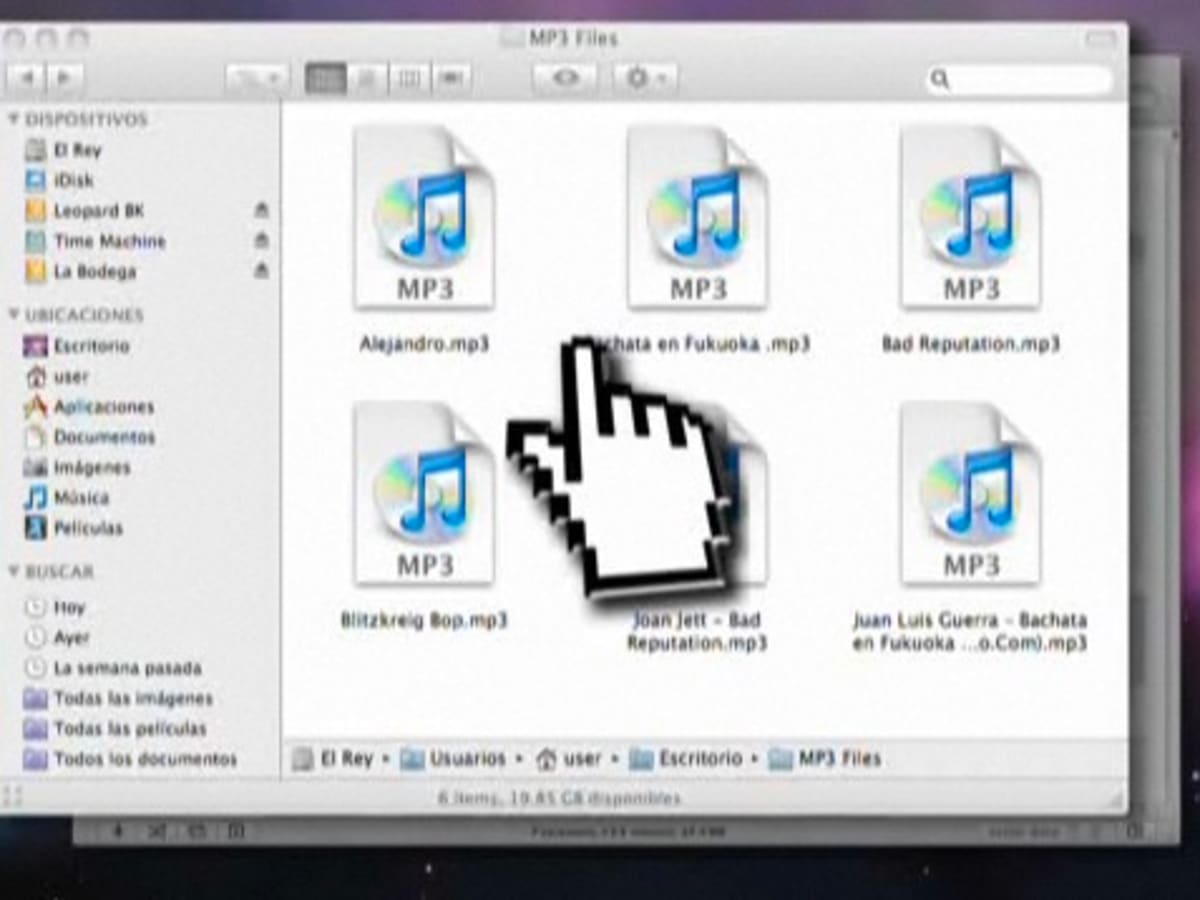Switch to column view
Screen dimensions: 1200x900
click(x=409, y=78)
